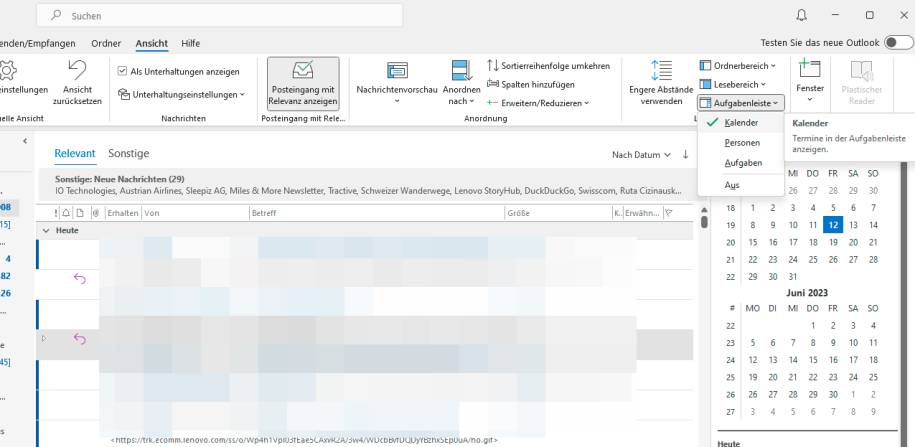Click the notification bell icon
This screenshot has height=447, width=915.
pos(802,16)
